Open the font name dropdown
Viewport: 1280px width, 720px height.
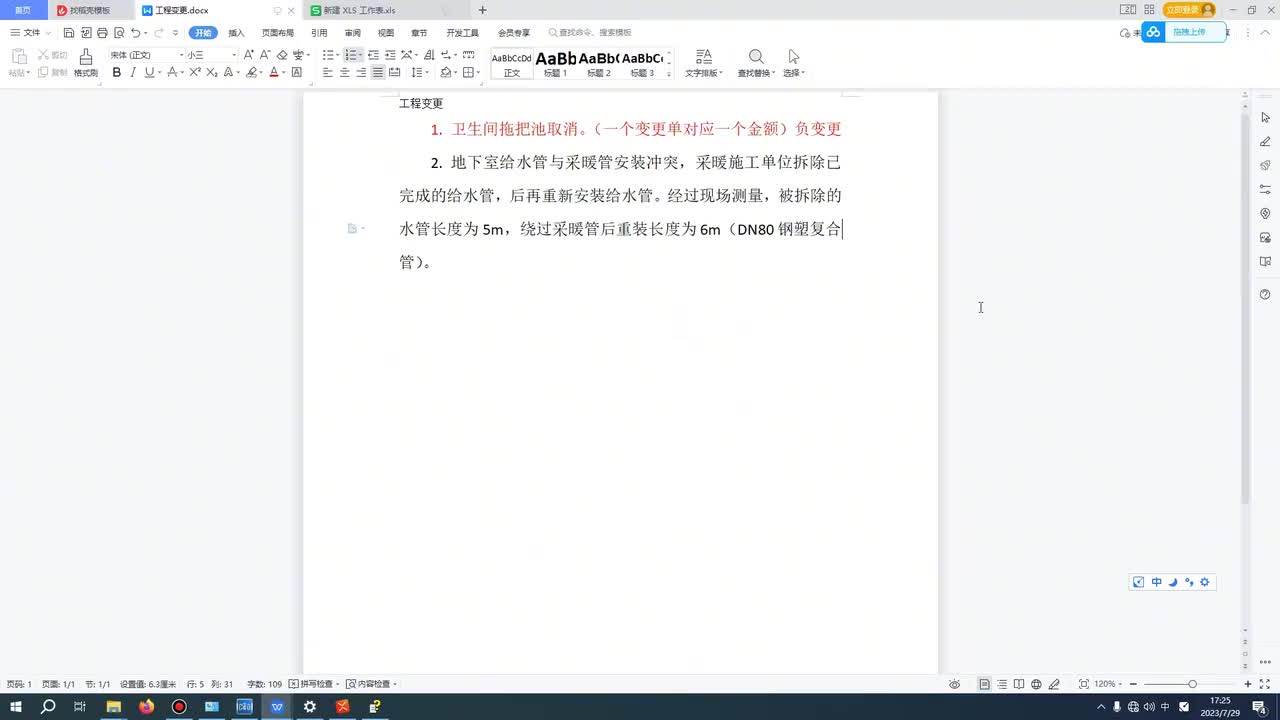click(x=182, y=55)
